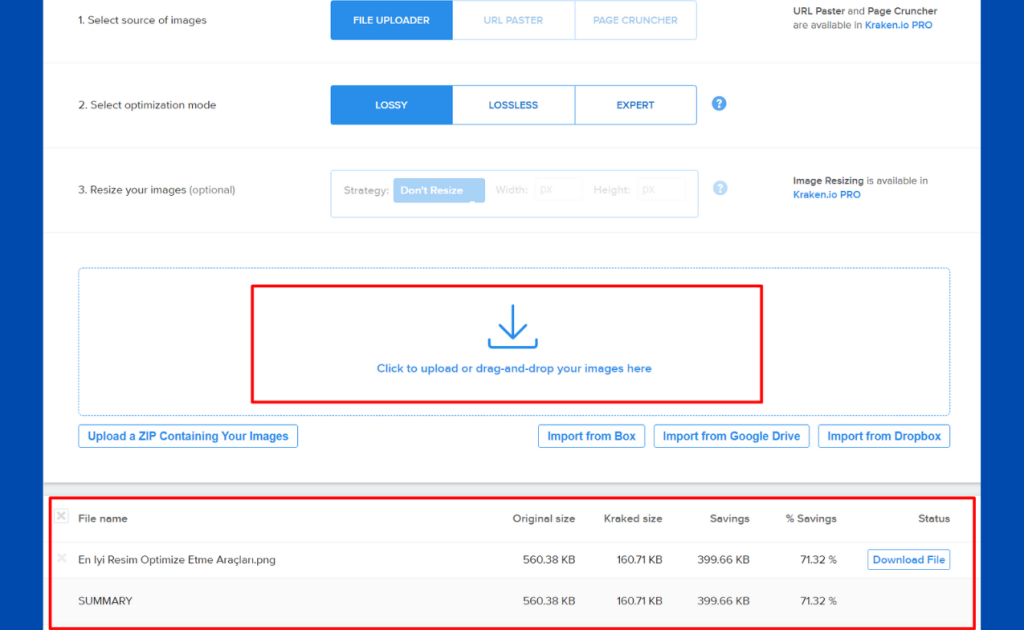Click the Kraked size column header

[633, 518]
